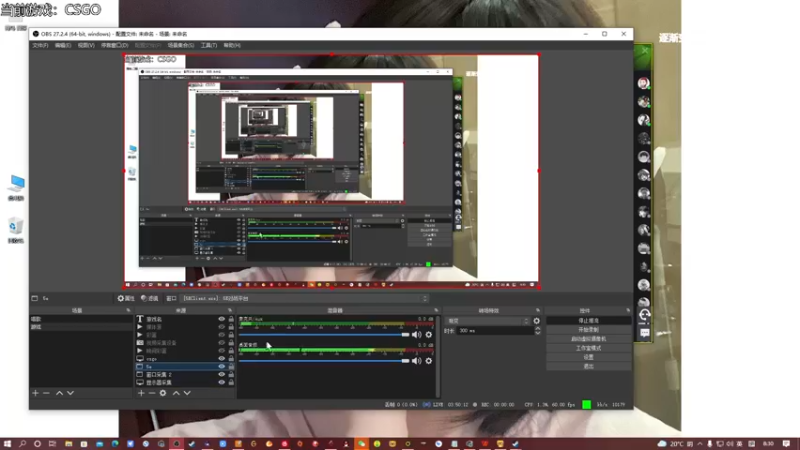Click 工作室模式 studio mode button
This screenshot has height=450, width=800.
click(x=588, y=348)
